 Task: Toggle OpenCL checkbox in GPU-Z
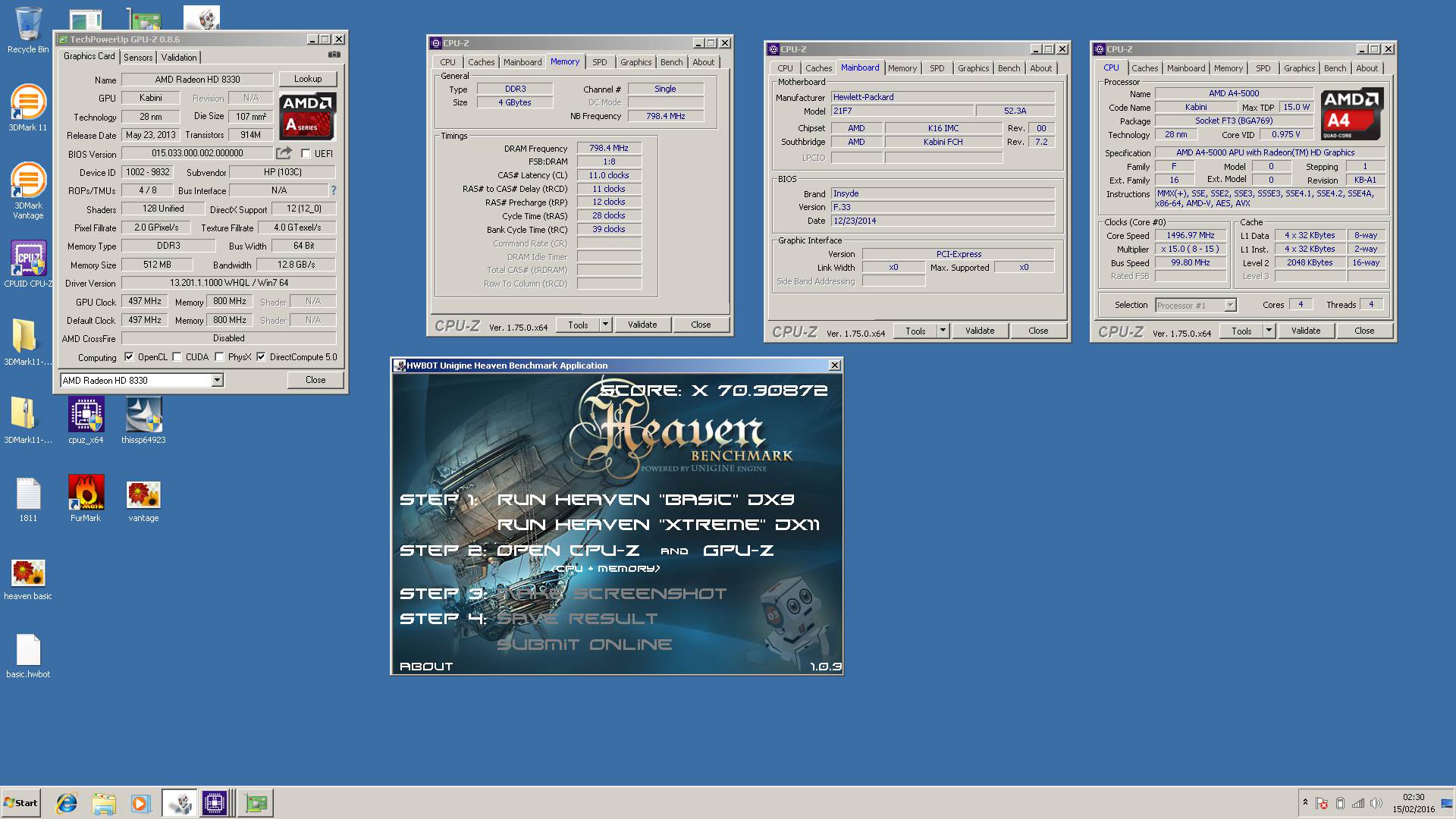point(129,357)
